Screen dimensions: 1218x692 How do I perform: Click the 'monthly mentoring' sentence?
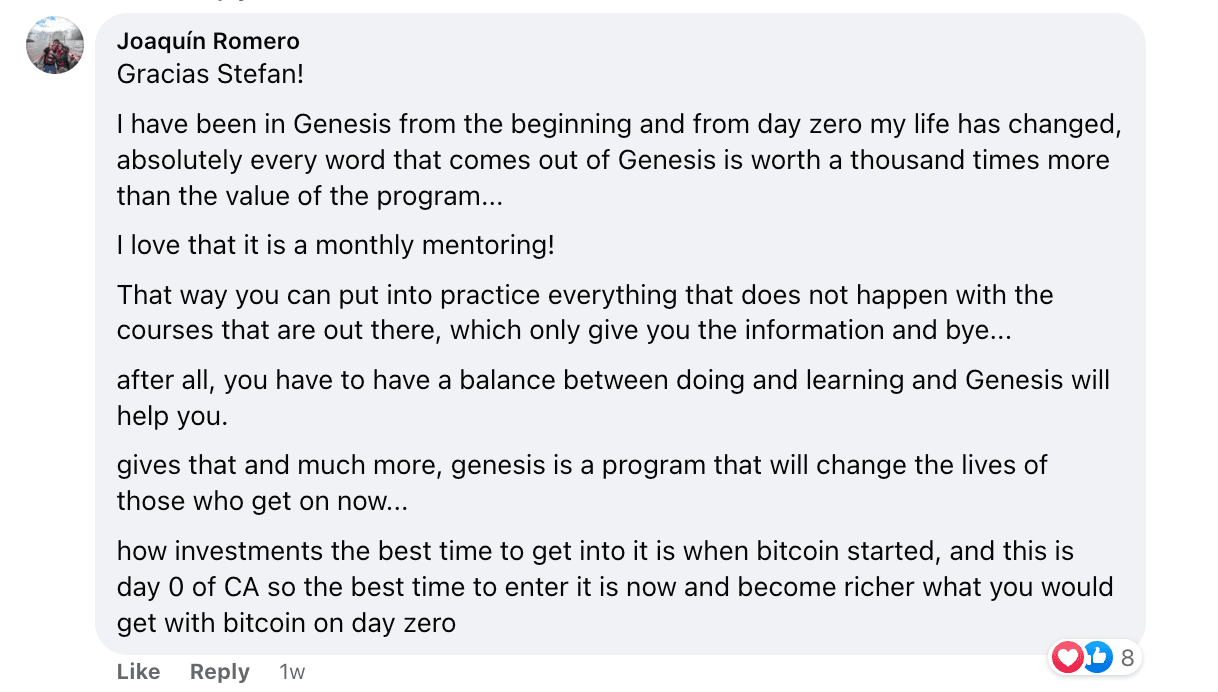click(335, 245)
